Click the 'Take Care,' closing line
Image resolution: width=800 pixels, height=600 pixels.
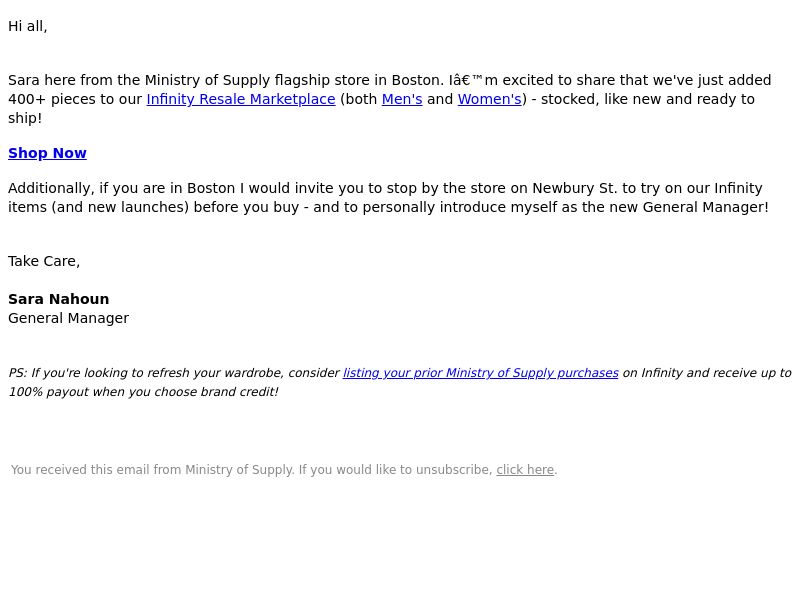point(44,261)
